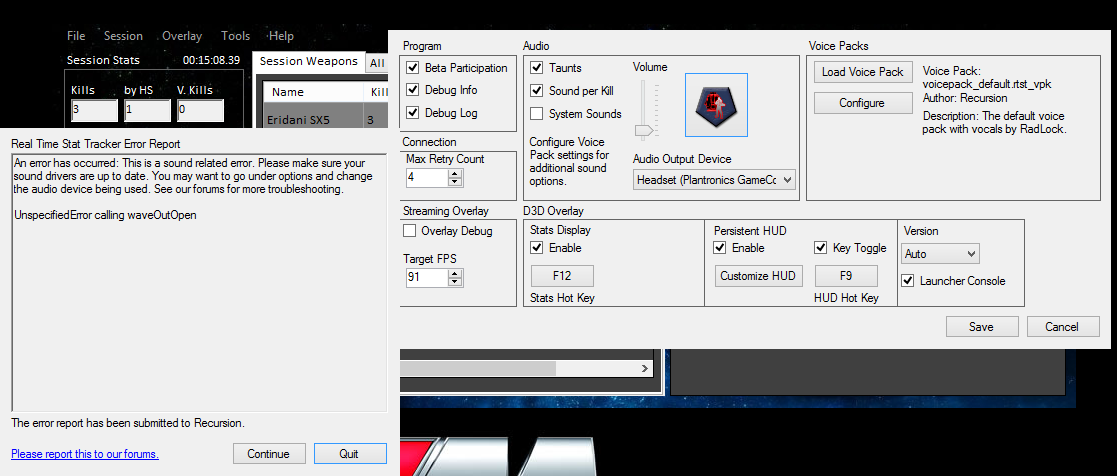1117x476 pixels.
Task: Adjust the Volume slider handle
Action: pyautogui.click(x=644, y=131)
